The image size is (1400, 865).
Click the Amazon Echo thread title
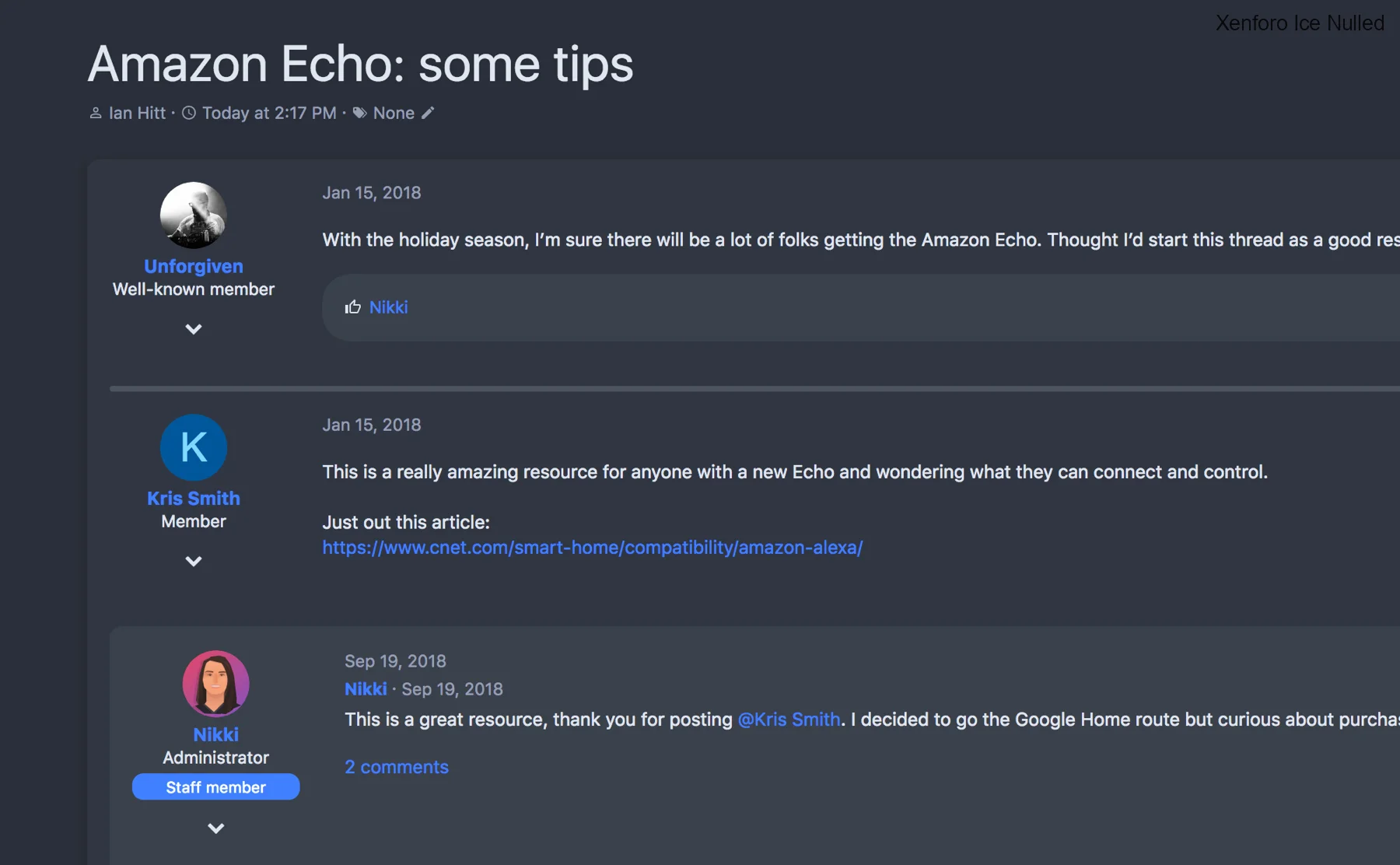(x=360, y=63)
